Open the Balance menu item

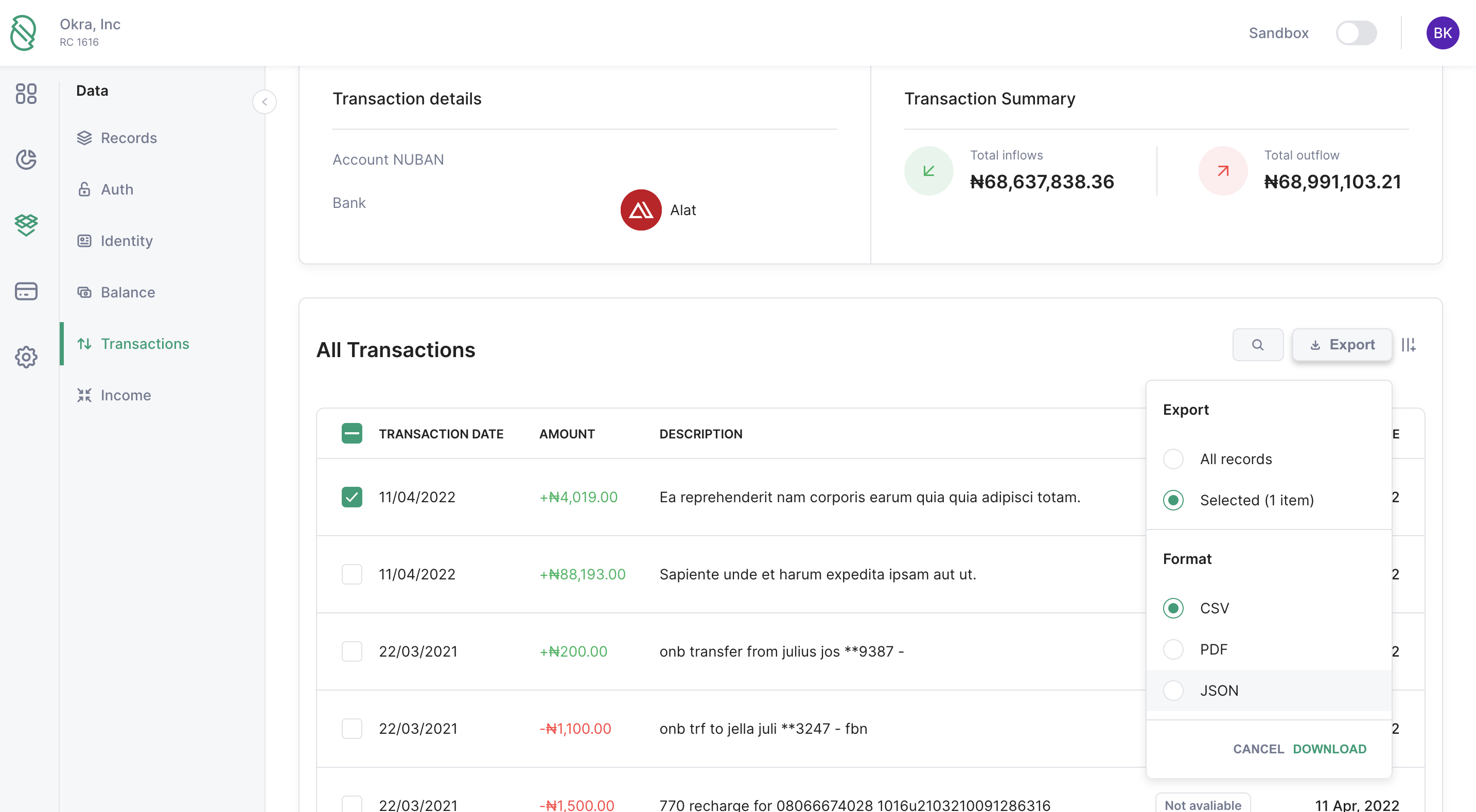128,292
